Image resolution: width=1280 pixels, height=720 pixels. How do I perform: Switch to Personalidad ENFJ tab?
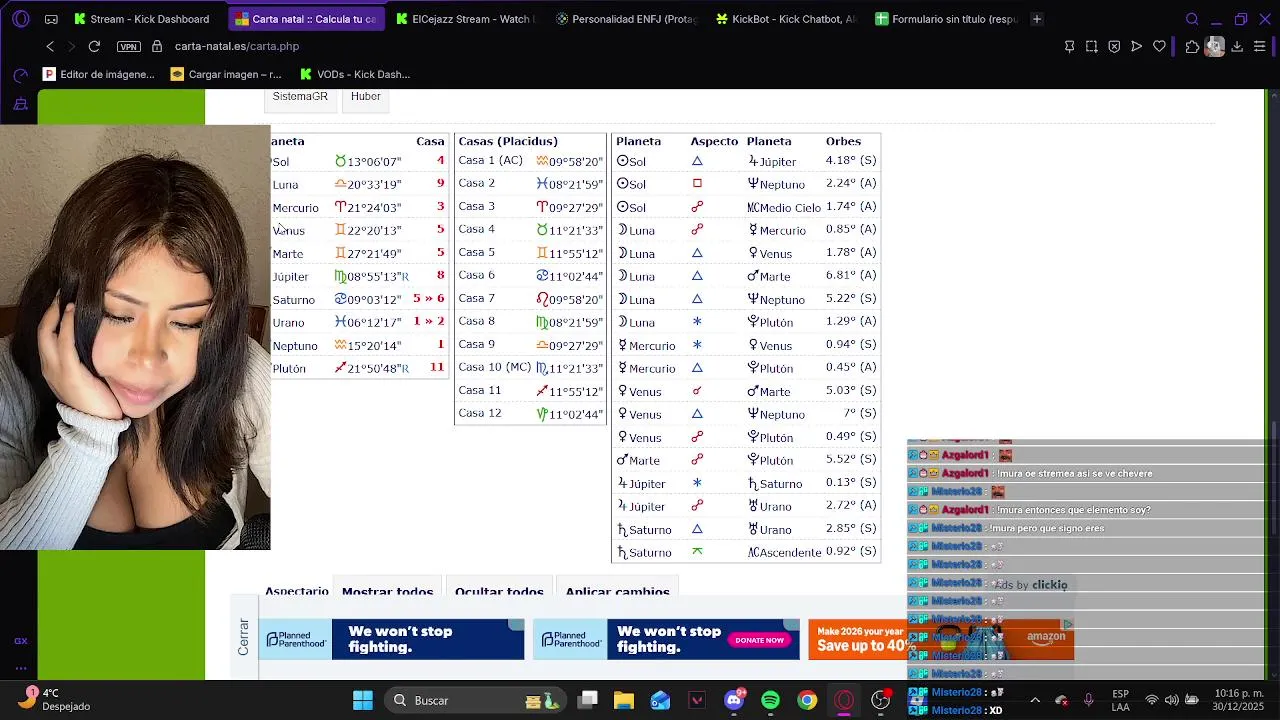coord(626,19)
